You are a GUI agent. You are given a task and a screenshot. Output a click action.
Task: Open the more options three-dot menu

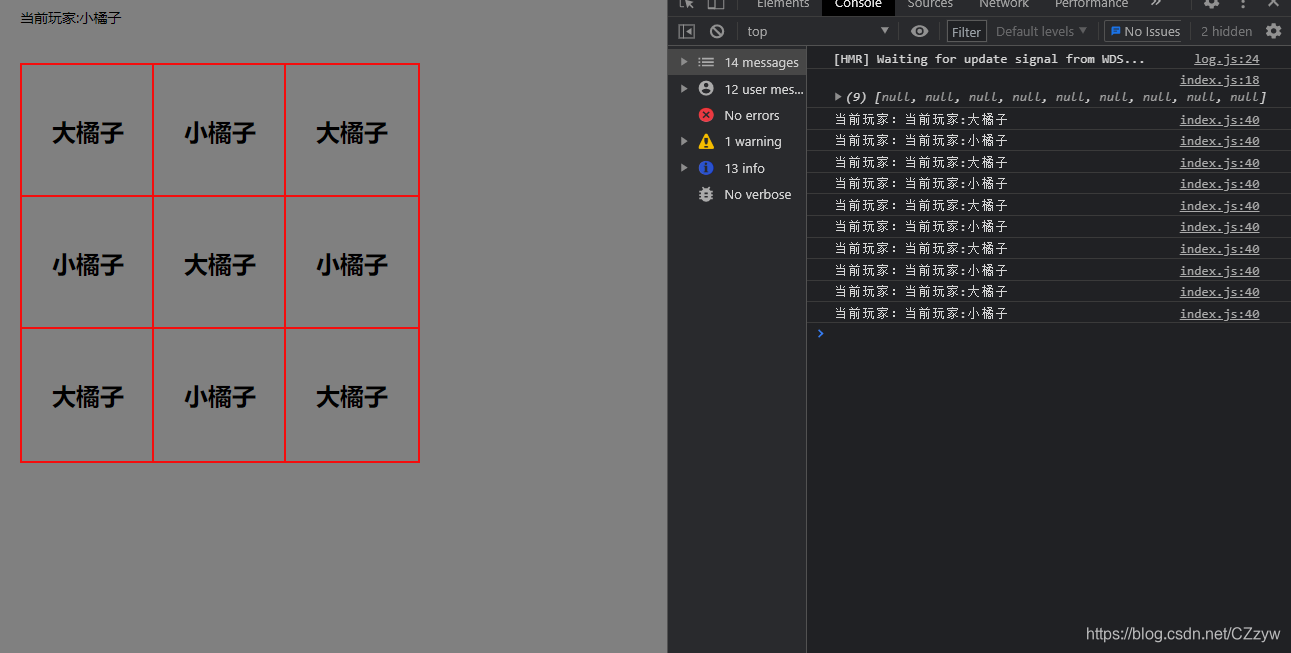(1242, 5)
